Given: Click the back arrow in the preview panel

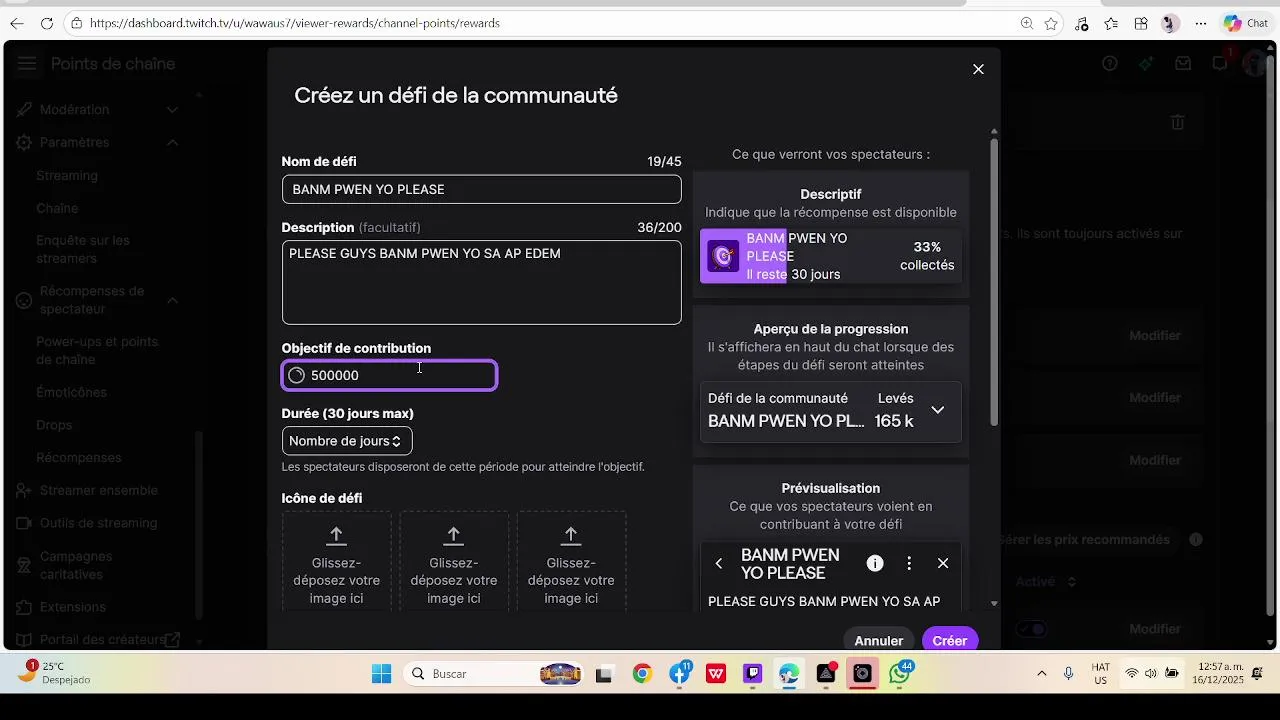Looking at the screenshot, I should [x=719, y=563].
